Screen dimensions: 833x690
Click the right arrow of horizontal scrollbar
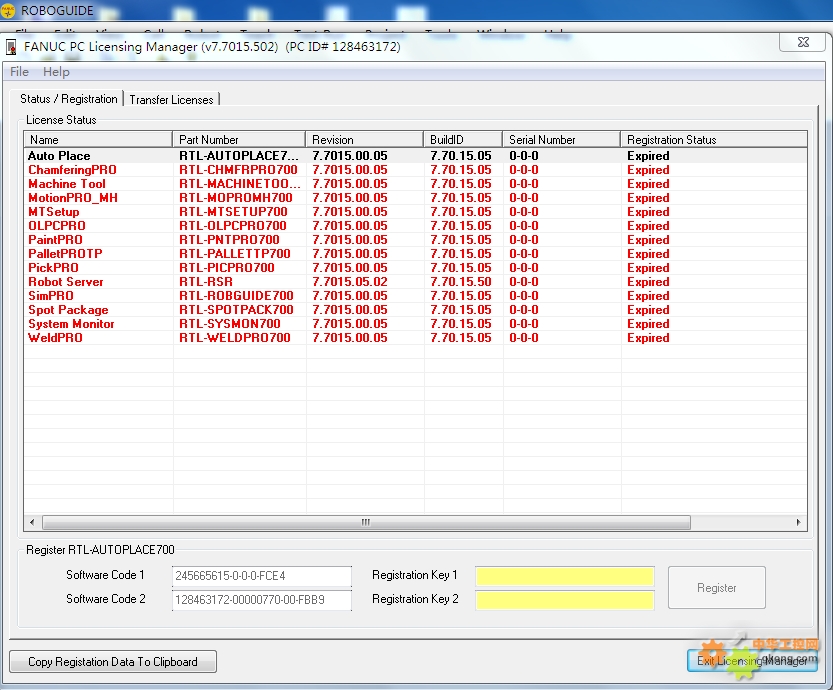tap(798, 523)
